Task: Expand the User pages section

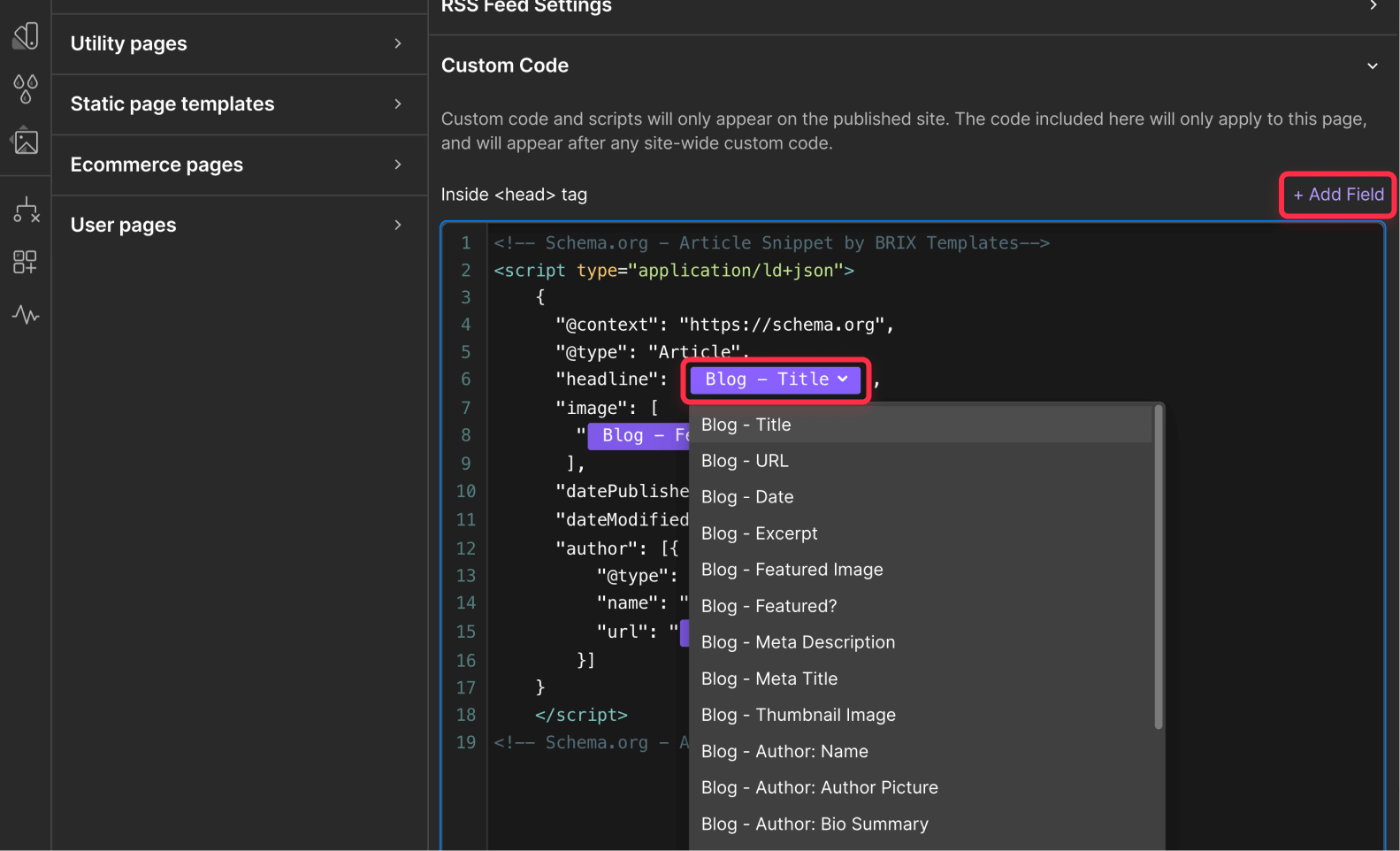Action: tap(240, 225)
